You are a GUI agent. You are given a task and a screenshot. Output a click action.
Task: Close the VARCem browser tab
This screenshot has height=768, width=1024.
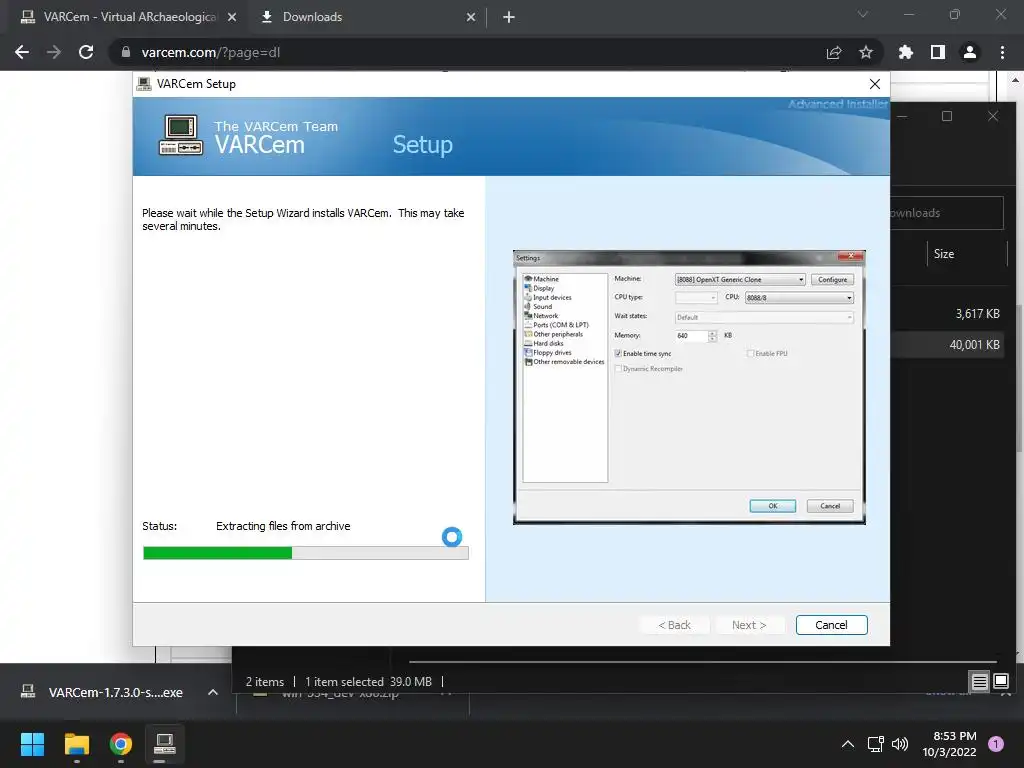(x=232, y=17)
